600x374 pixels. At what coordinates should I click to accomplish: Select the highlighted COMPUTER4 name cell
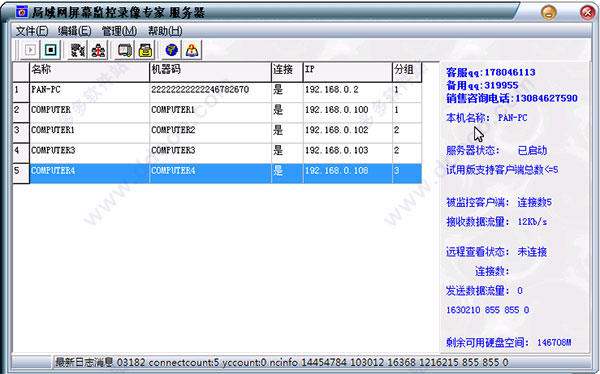click(x=89, y=173)
